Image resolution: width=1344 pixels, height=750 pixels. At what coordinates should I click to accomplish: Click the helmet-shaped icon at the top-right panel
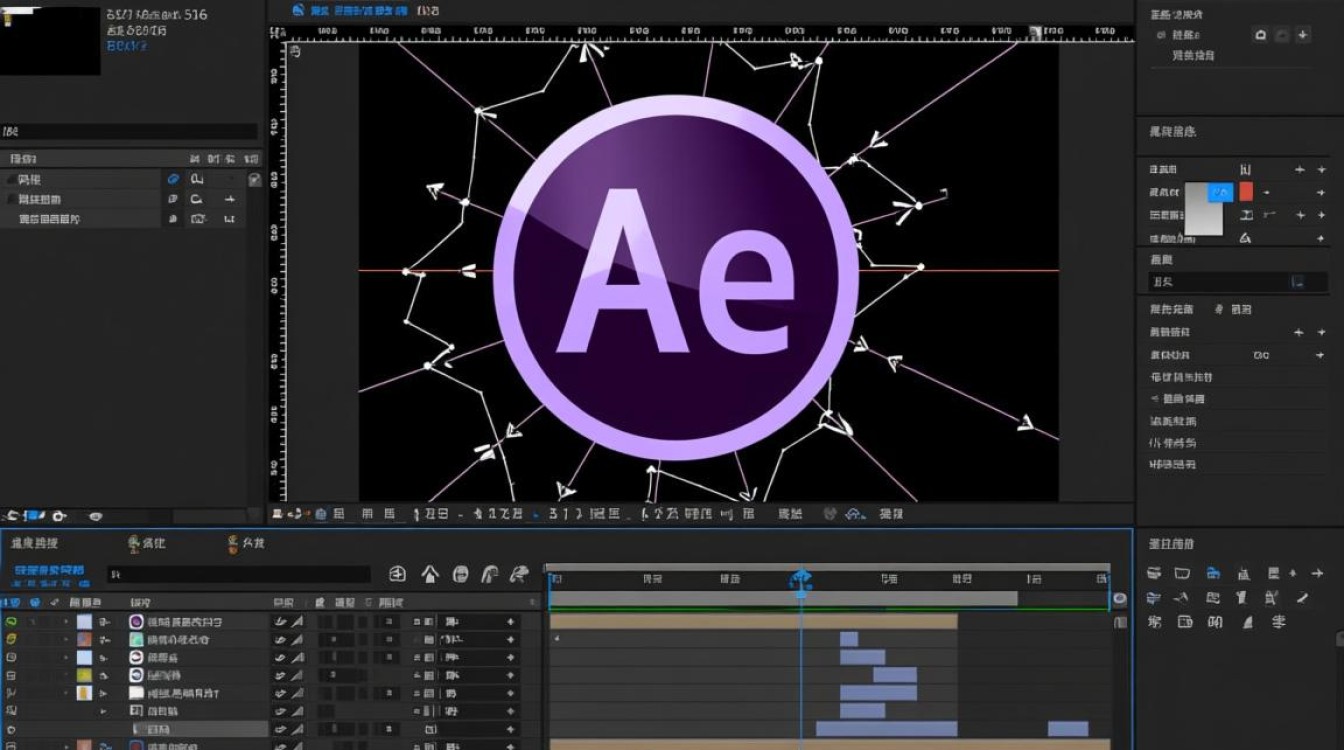pos(1260,35)
